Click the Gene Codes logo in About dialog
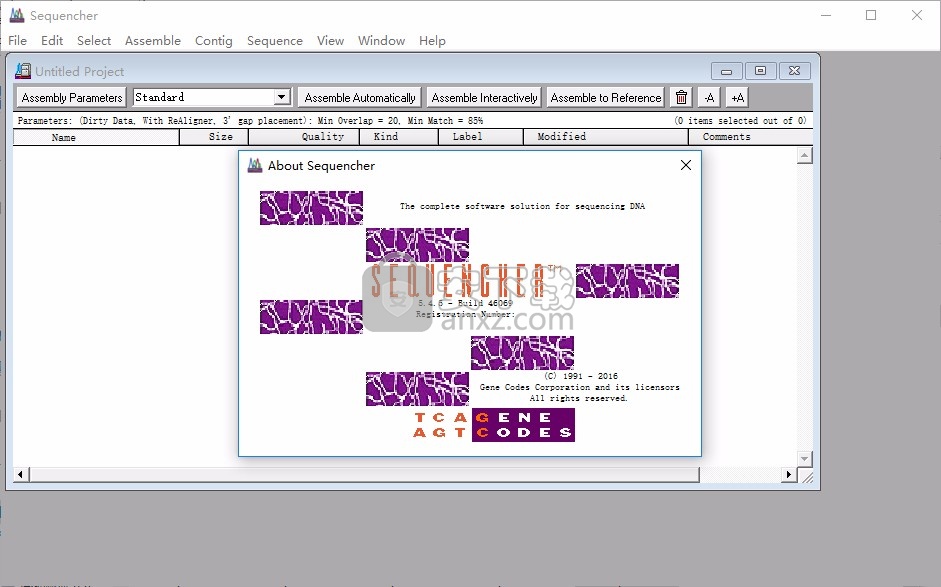The height and width of the screenshot is (587, 941). [494, 425]
